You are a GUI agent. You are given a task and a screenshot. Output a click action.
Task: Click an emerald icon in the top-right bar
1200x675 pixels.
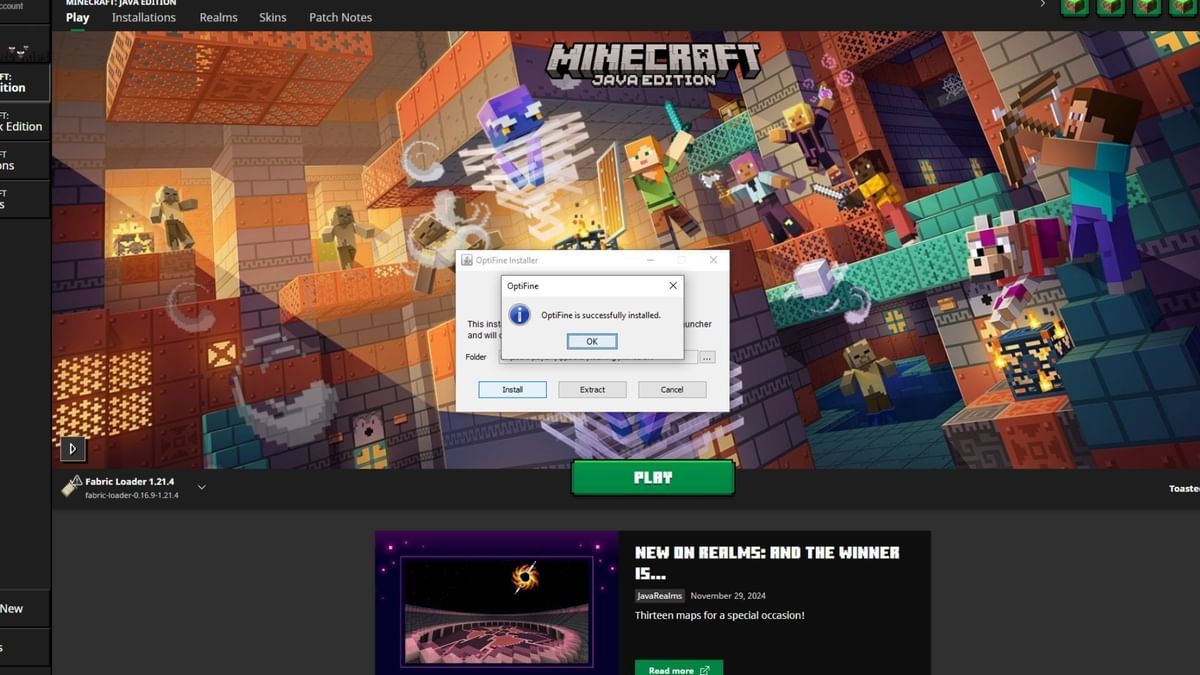1075,8
